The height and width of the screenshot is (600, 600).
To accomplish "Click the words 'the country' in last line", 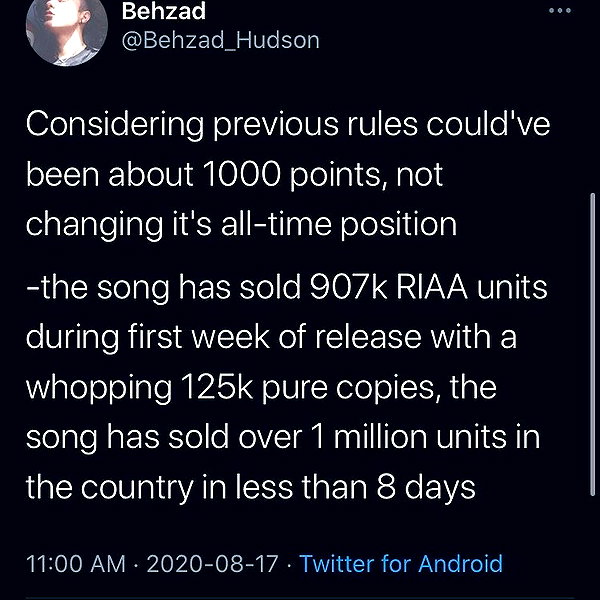I will (110, 488).
